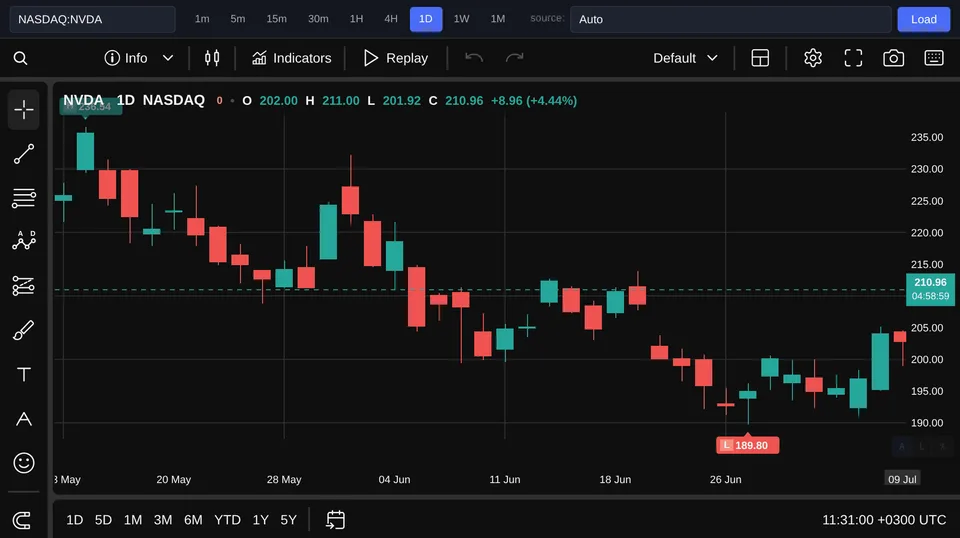Screen dimensions: 960x538
Task: Open the keyboard shortcuts icon
Action: click(934, 58)
